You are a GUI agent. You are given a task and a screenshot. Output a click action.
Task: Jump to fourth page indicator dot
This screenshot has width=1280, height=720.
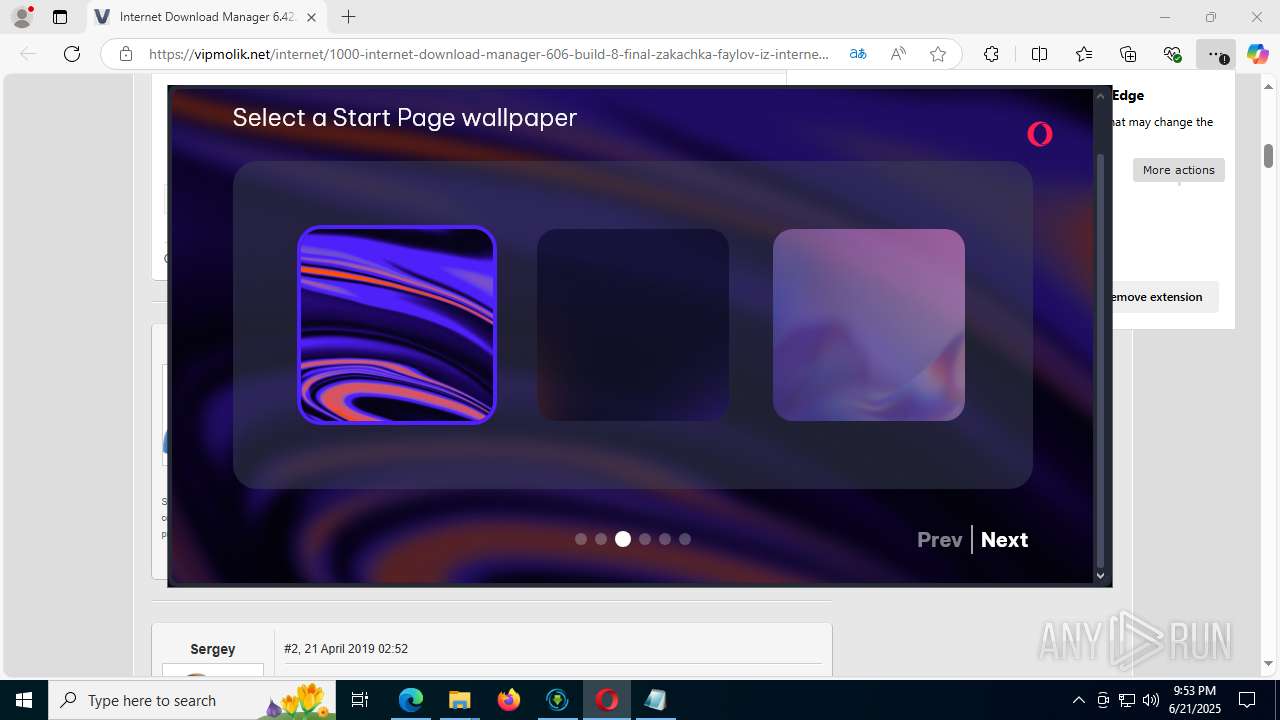click(x=645, y=539)
